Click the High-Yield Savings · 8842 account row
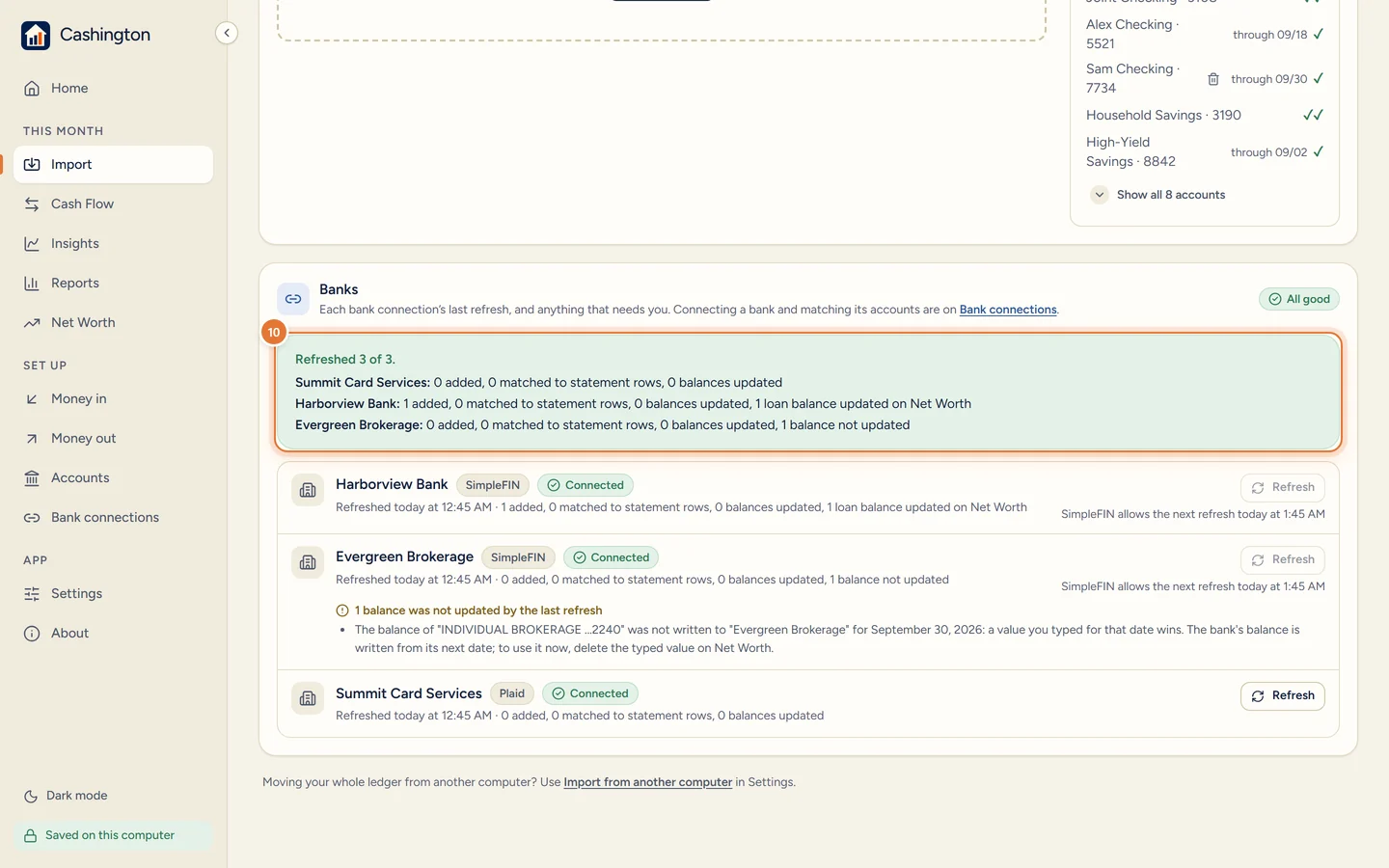The width and height of the screenshot is (1389, 868). click(1205, 151)
